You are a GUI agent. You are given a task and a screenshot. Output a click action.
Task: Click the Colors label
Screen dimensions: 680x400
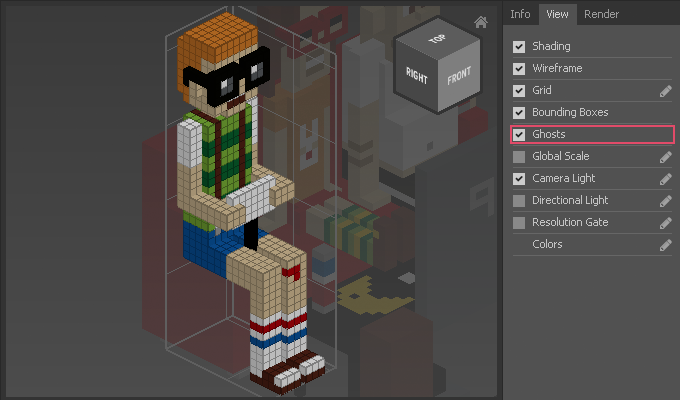(547, 245)
